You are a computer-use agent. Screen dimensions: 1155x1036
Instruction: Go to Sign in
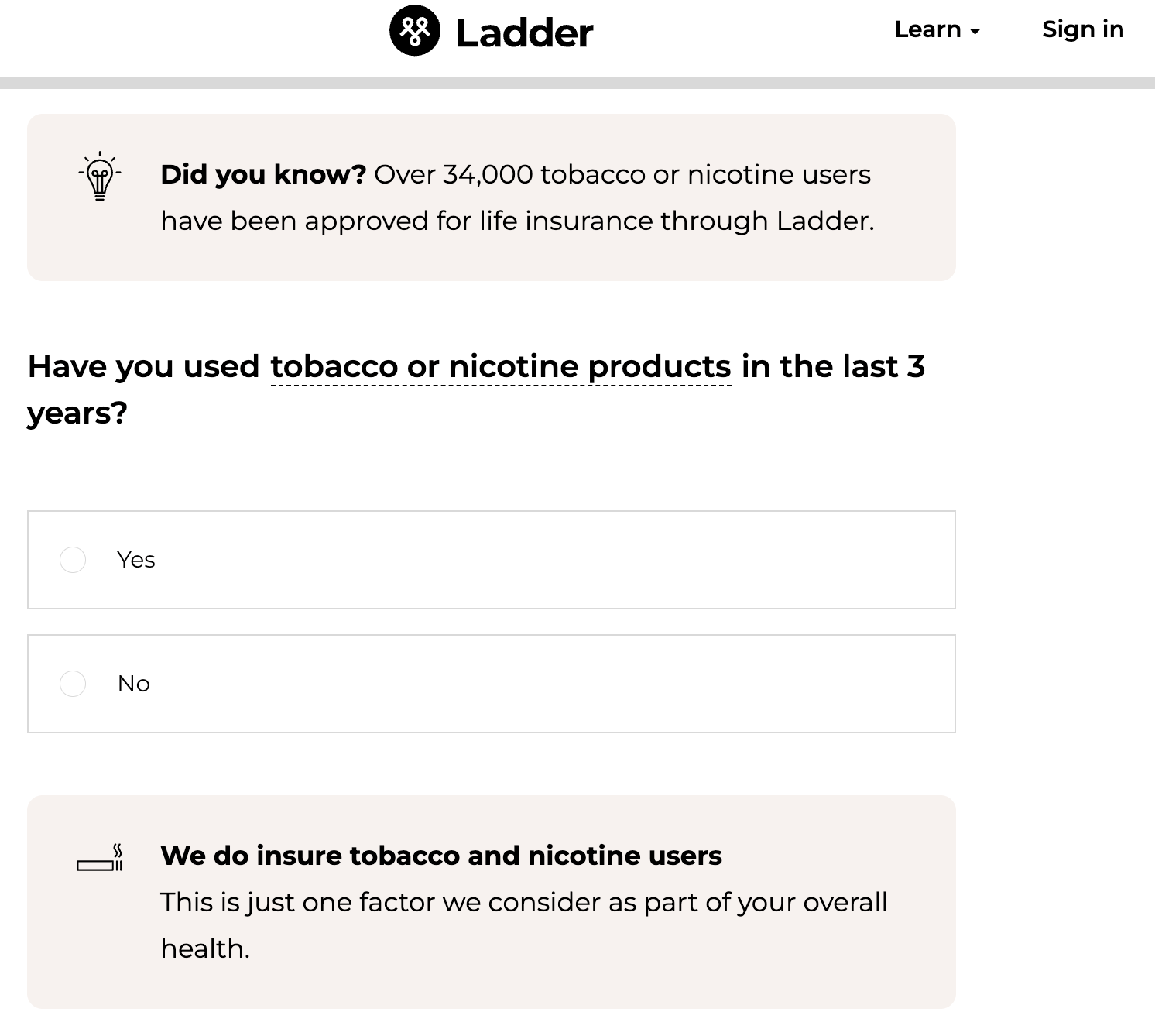pyautogui.click(x=1082, y=29)
